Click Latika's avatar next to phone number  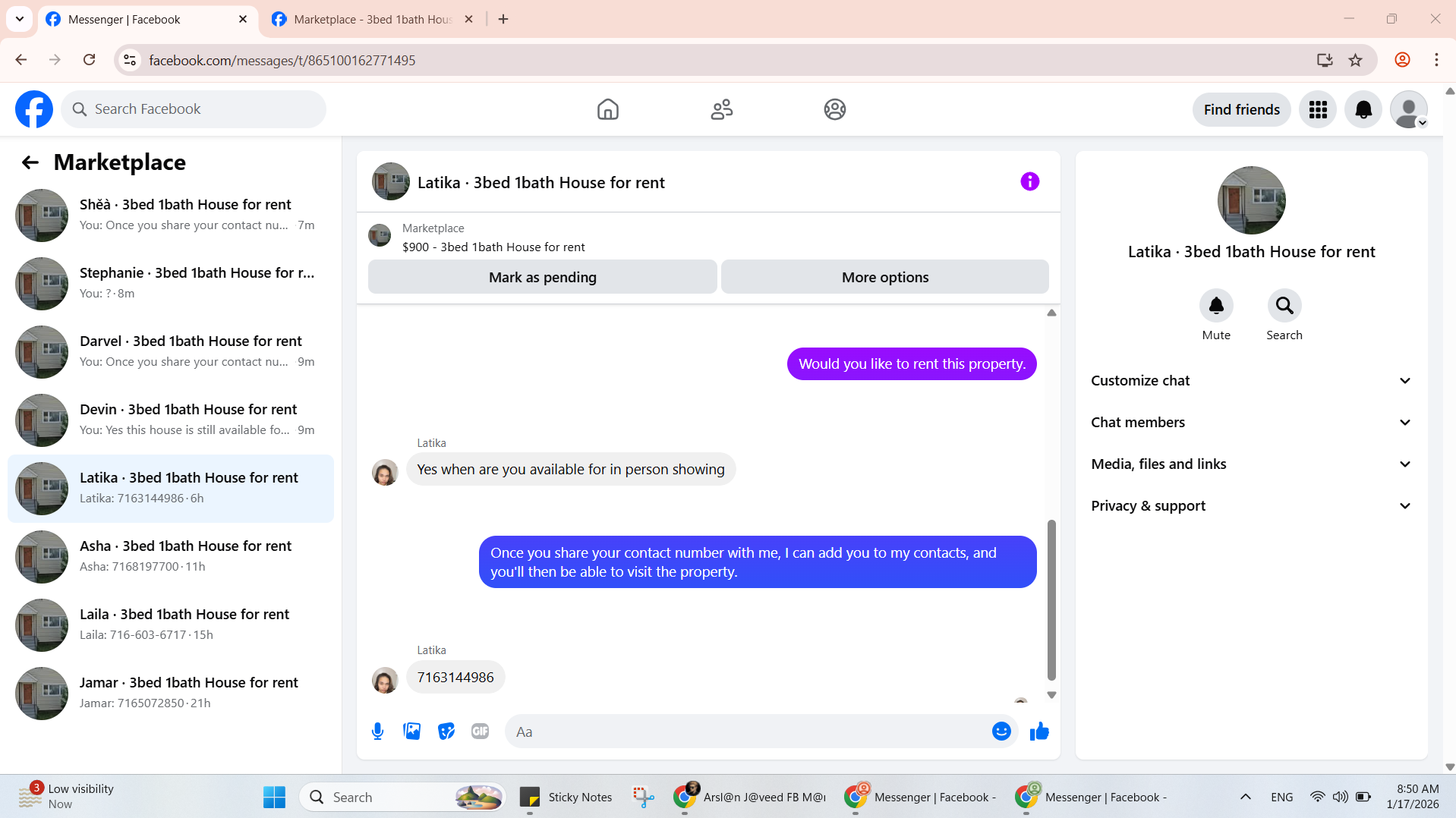point(385,680)
